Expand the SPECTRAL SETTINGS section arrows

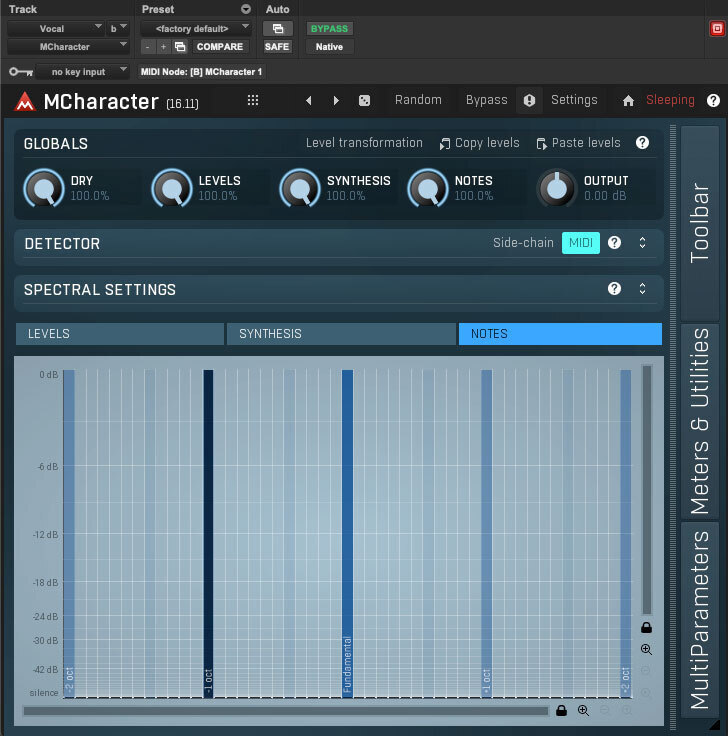642,289
